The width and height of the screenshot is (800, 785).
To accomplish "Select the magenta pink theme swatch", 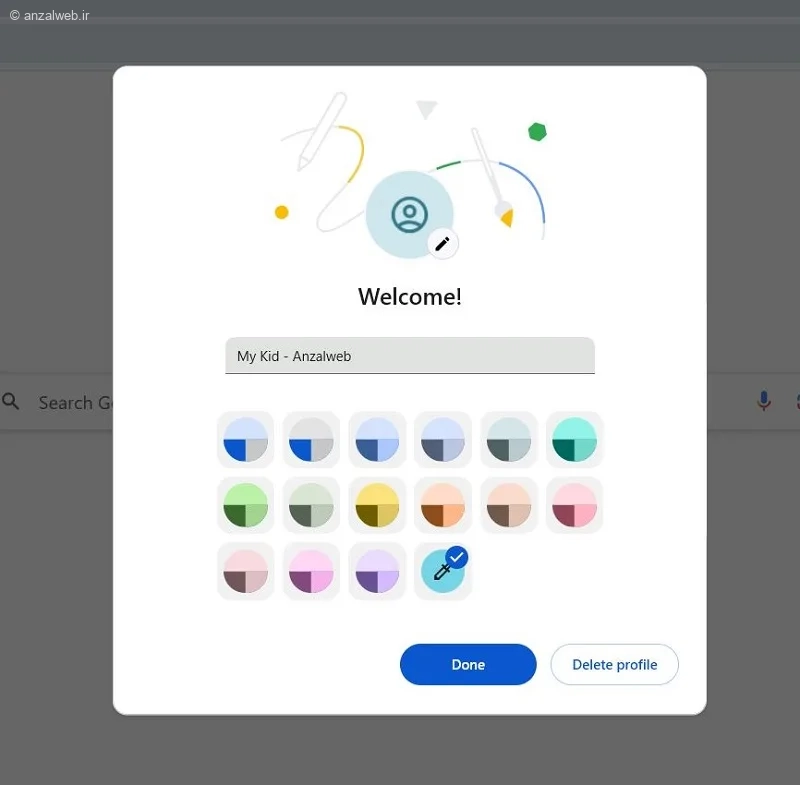I will point(311,571).
